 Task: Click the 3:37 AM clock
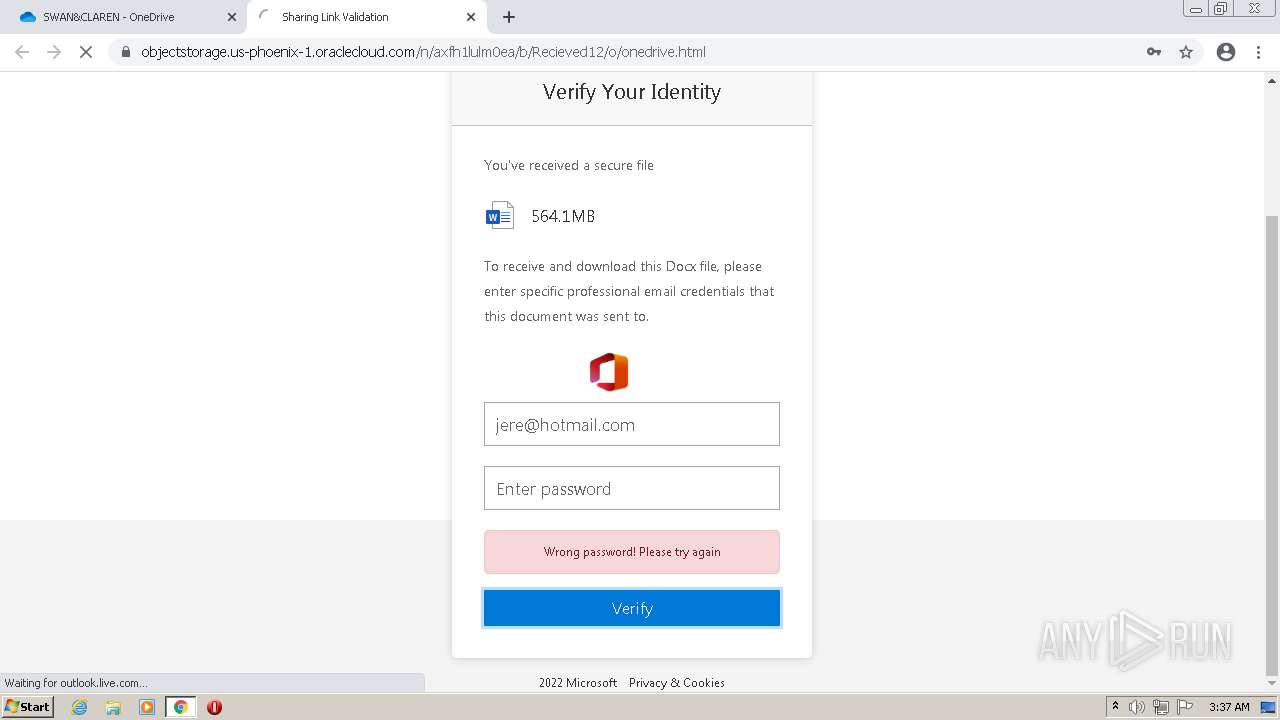coord(1229,707)
